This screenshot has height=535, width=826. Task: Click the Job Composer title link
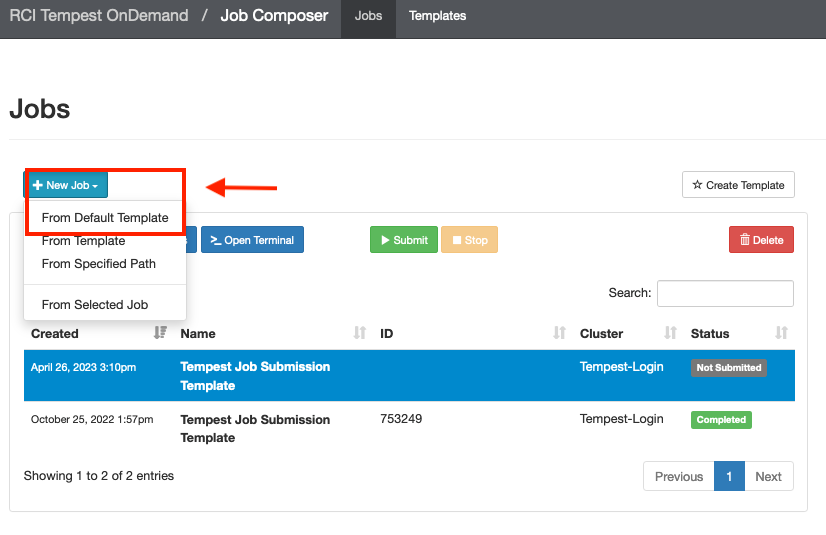274,16
